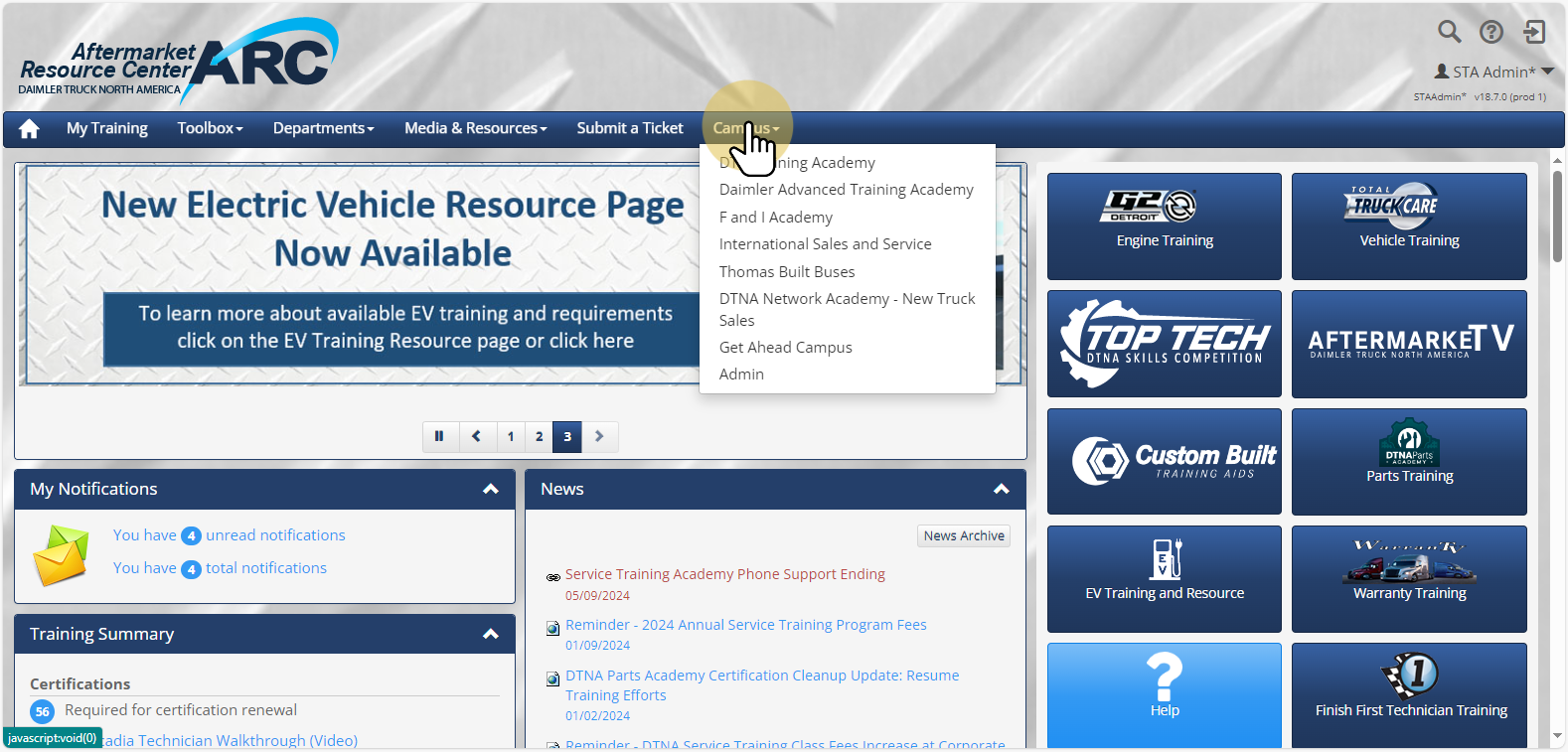Open the EV Training and Resource tile
This screenshot has height=752, width=1568.
click(x=1165, y=579)
